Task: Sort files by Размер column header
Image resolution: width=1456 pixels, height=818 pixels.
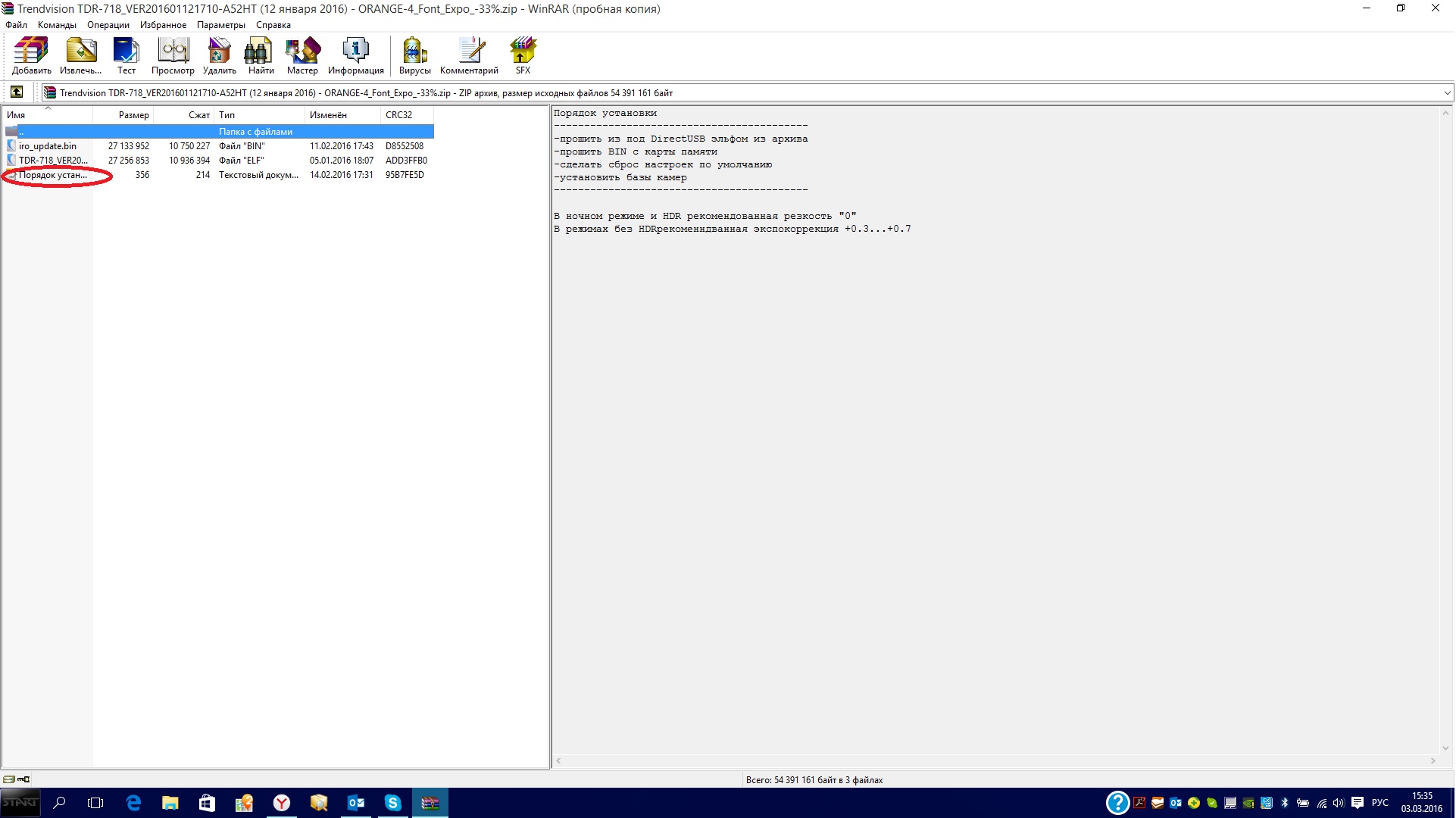Action: (x=133, y=115)
